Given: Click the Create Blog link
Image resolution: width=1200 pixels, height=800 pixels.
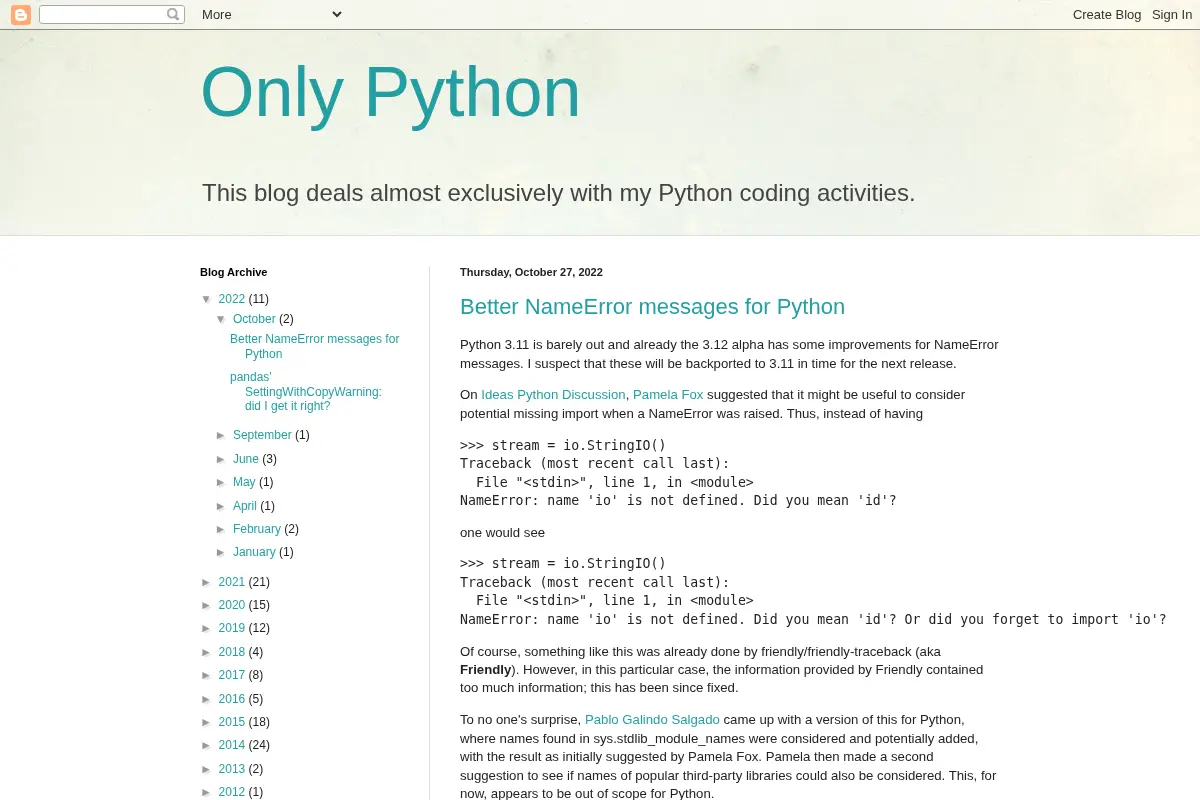Looking at the screenshot, I should 1107,14.
